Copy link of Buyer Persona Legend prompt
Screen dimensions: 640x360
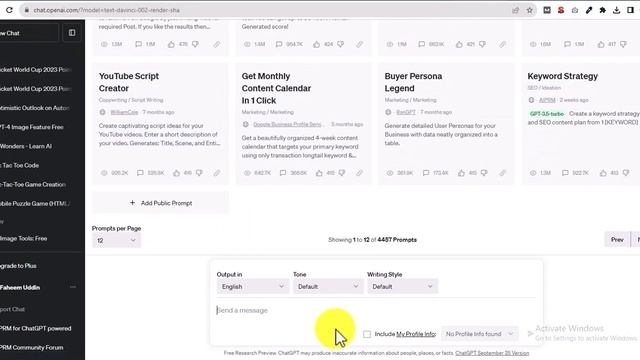tap(502, 173)
